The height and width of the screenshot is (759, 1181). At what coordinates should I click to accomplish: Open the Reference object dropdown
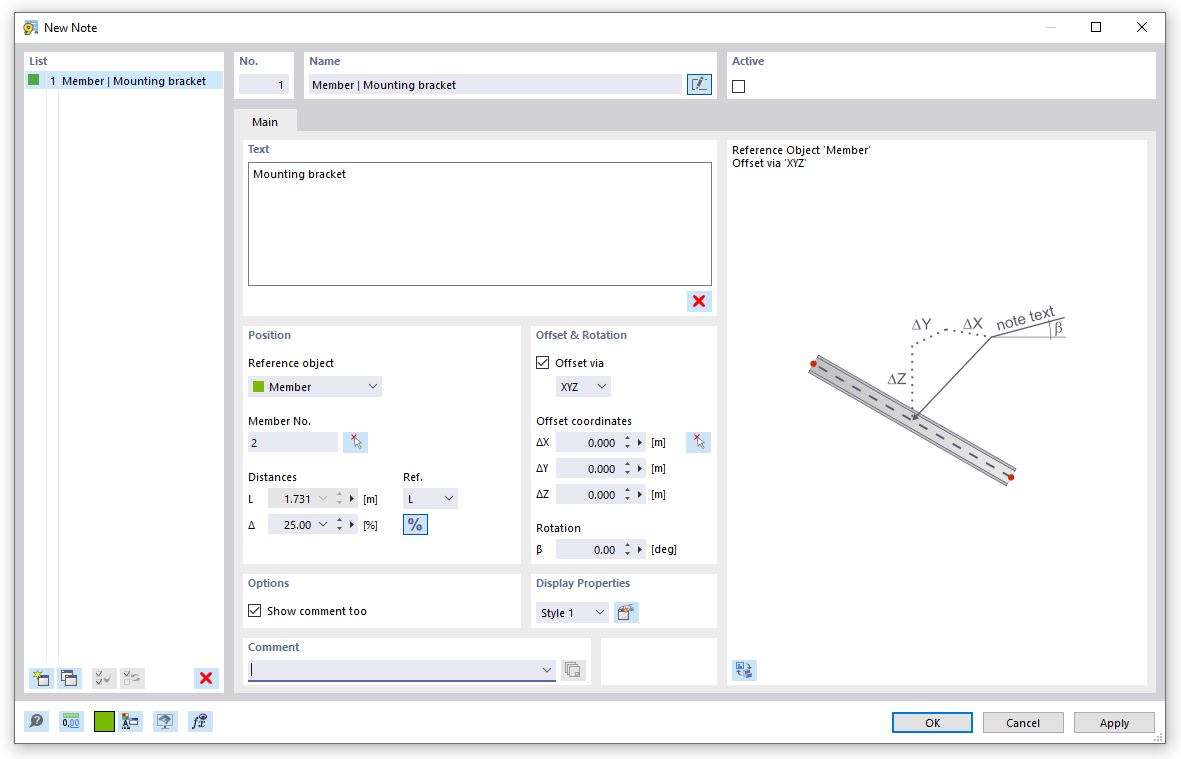[373, 386]
